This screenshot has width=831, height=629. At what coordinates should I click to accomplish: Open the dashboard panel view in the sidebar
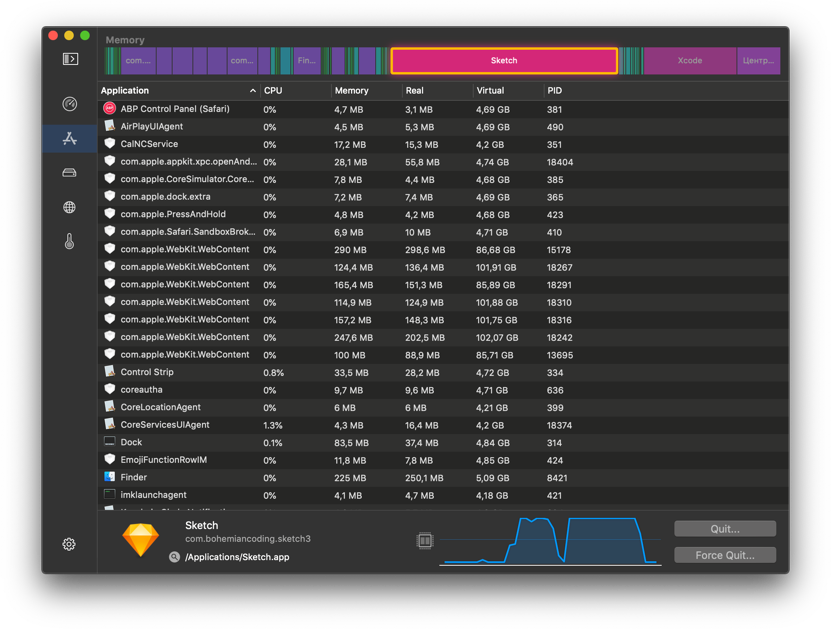pyautogui.click(x=68, y=58)
